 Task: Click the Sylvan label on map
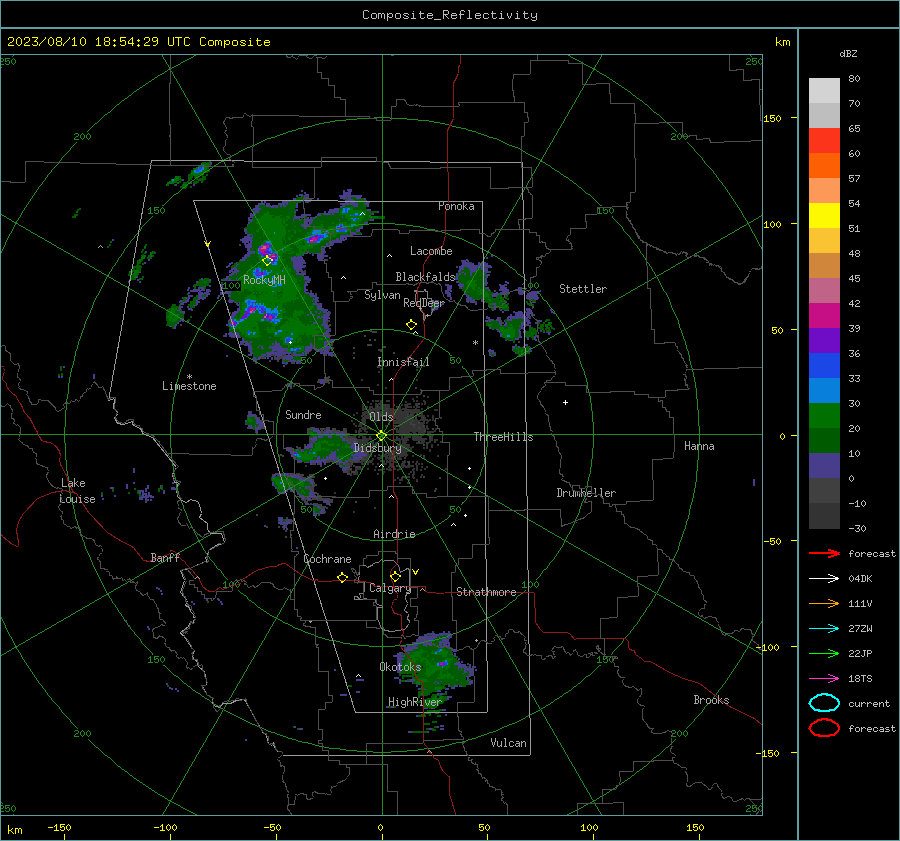click(x=382, y=295)
